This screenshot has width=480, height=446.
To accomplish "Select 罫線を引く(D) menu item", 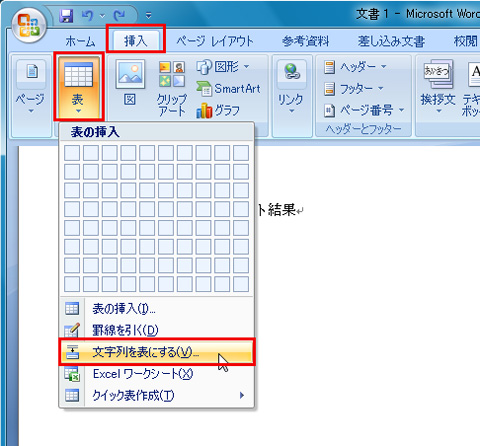I will coord(156,330).
